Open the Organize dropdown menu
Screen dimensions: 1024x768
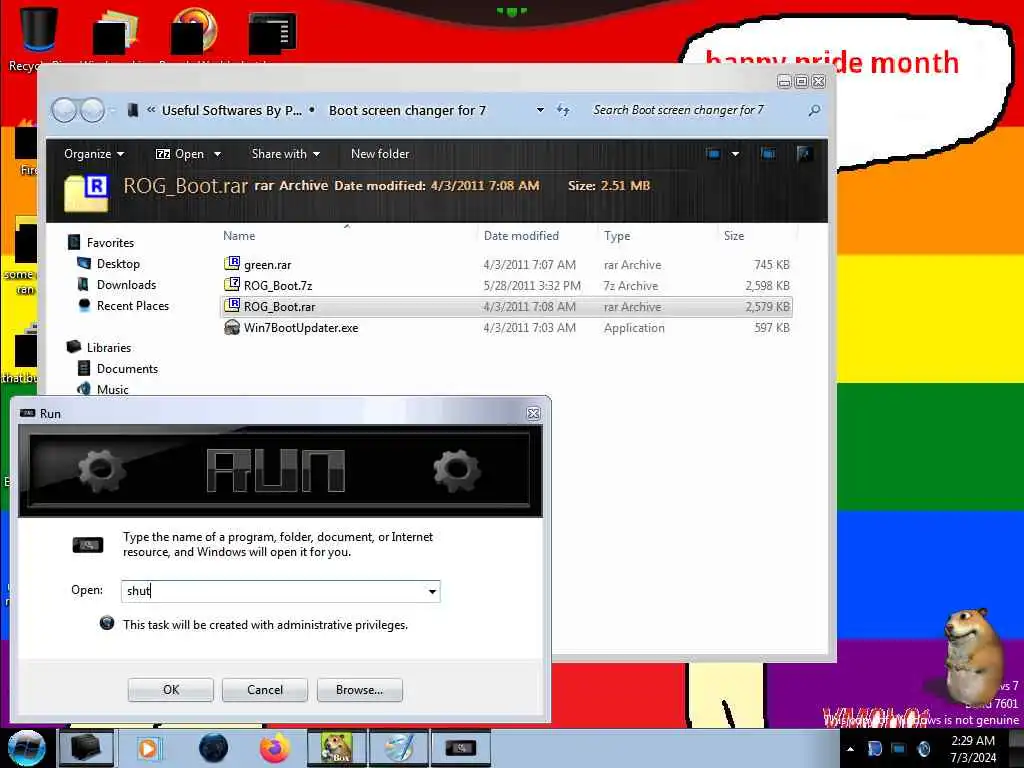(x=93, y=153)
